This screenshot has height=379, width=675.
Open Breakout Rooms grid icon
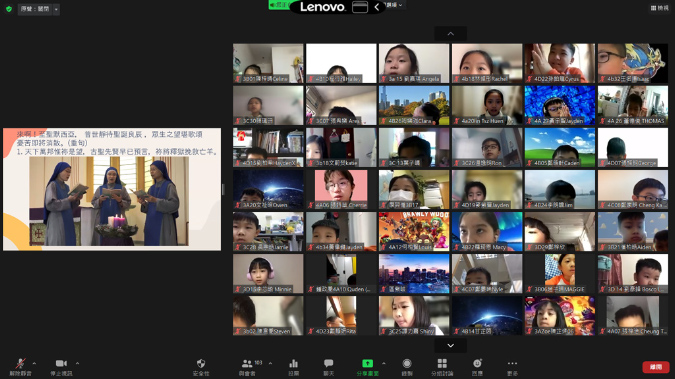point(442,367)
